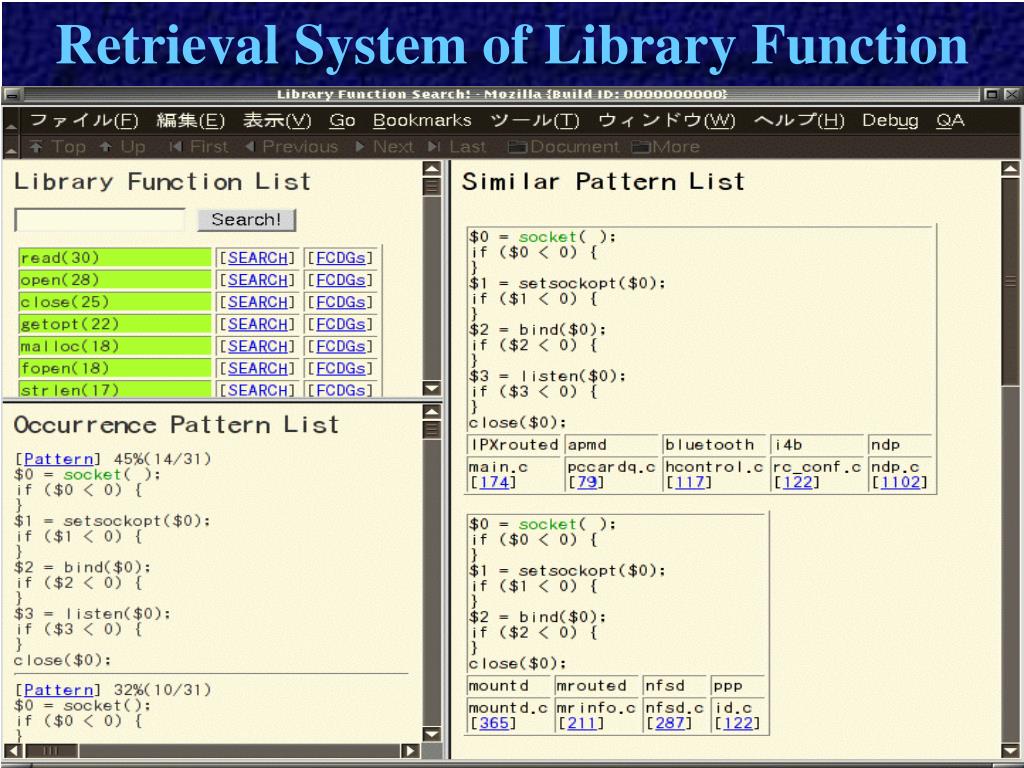Viewport: 1024px width, 768px height.
Task: Click FCDGs link for getopt(22)
Action: [340, 325]
